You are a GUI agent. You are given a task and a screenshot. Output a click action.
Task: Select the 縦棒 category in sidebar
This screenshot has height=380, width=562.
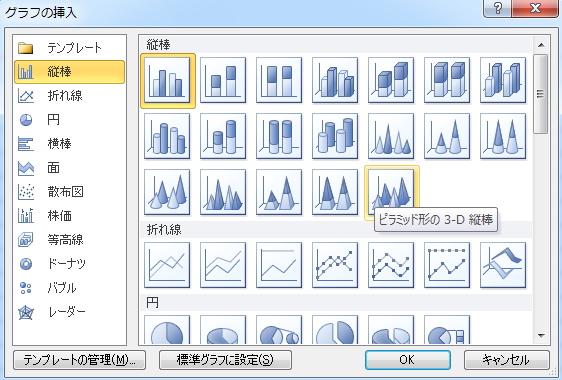[x=70, y=72]
